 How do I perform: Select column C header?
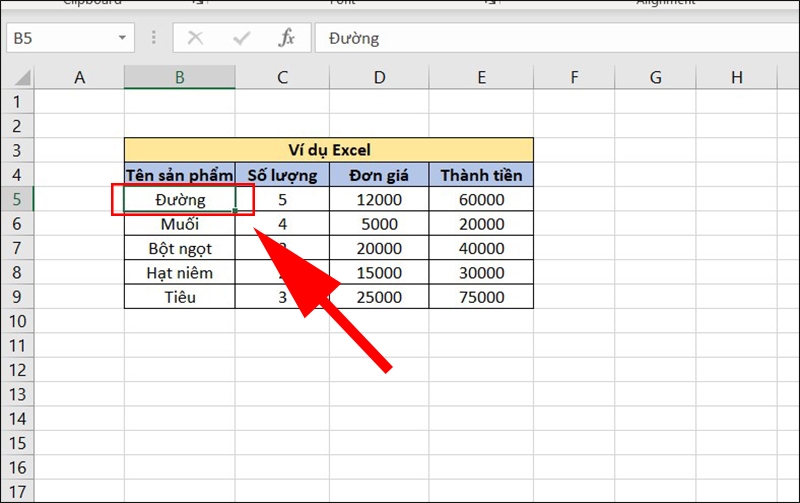click(282, 78)
